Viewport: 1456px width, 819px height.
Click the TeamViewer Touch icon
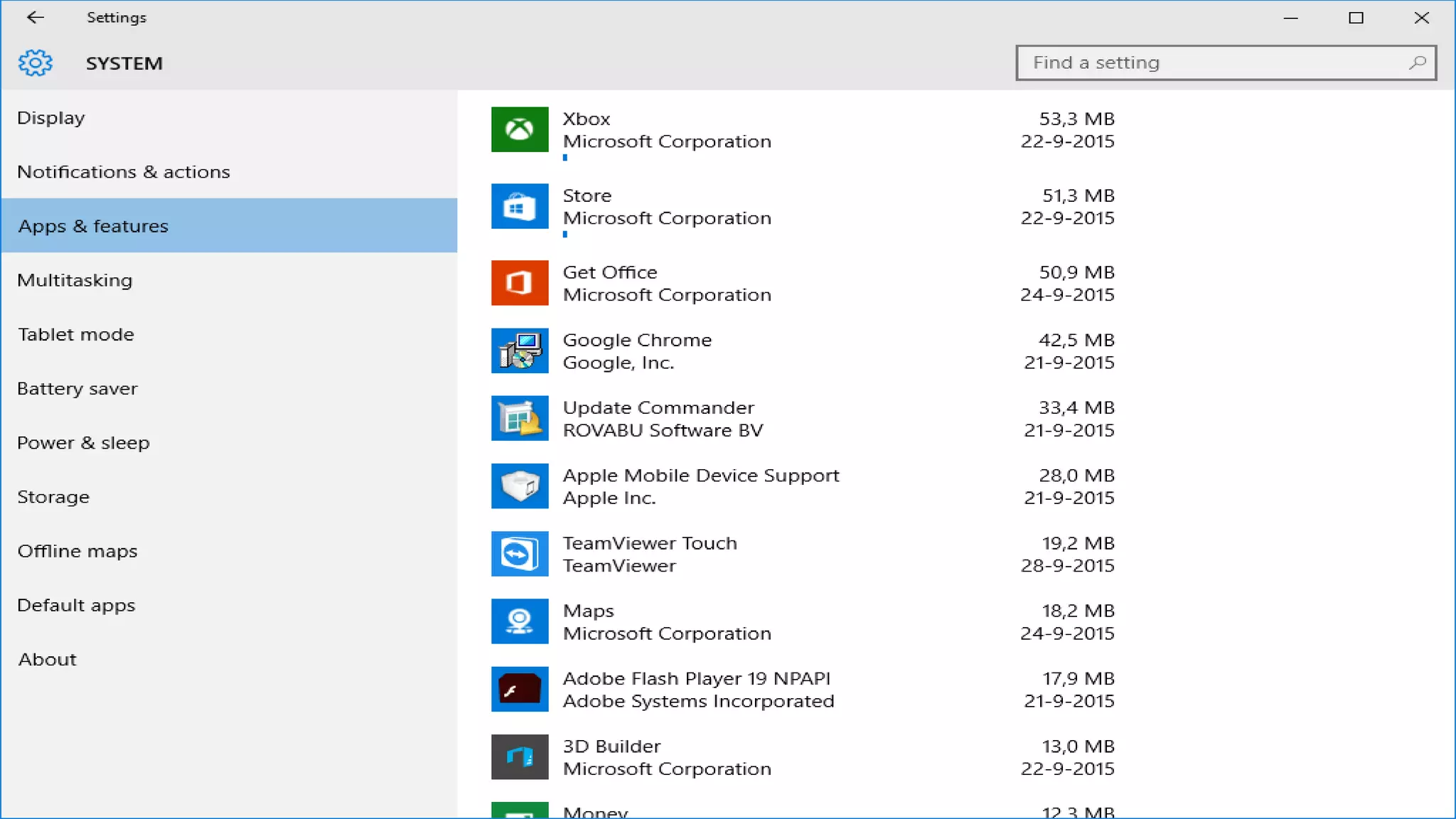[520, 554]
